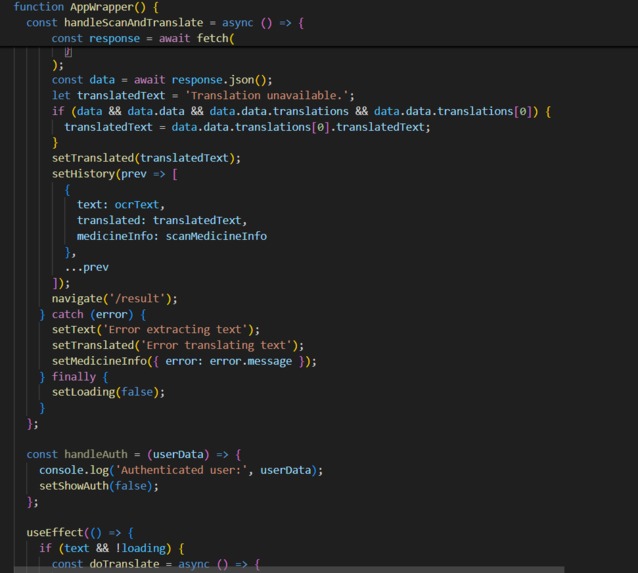Click the property line 'text: ocrText,'
This screenshot has width=638, height=573.
pyautogui.click(x=121, y=205)
